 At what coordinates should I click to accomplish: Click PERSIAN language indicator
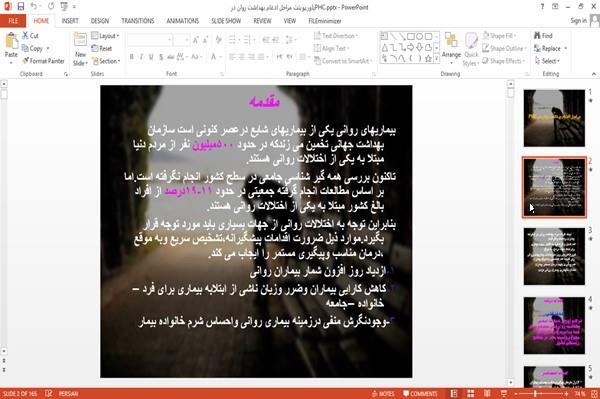[68, 394]
